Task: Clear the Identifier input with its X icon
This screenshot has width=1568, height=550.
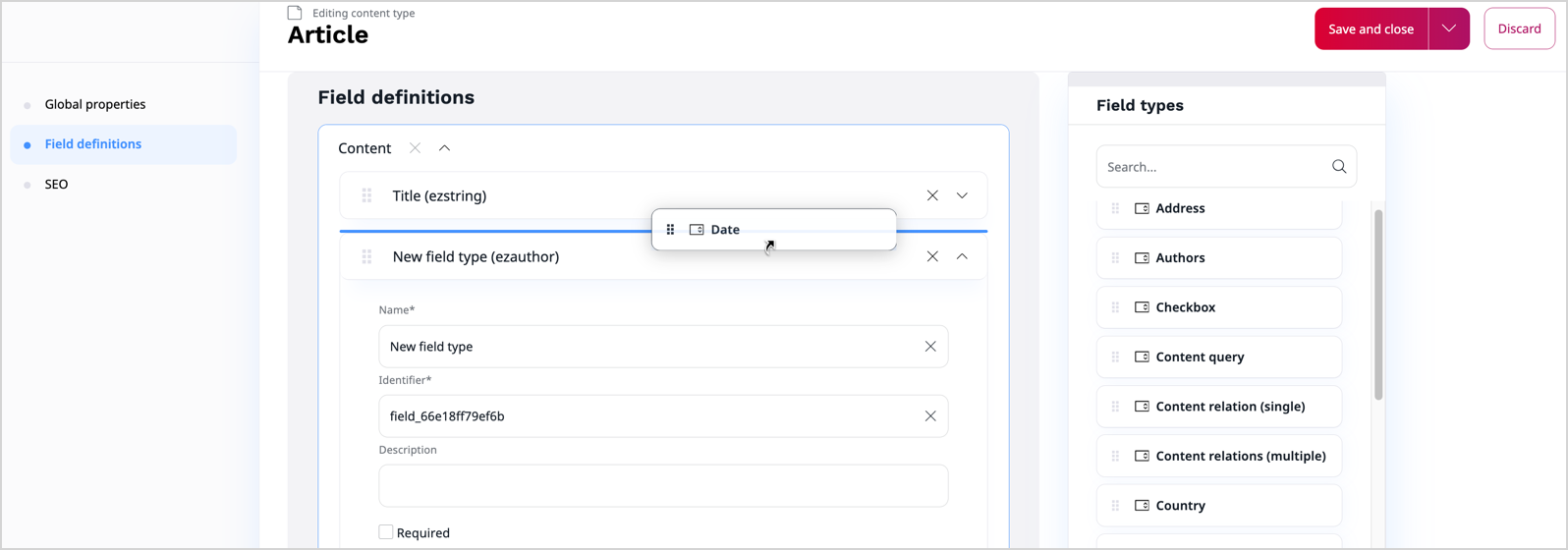Action: pyautogui.click(x=929, y=416)
